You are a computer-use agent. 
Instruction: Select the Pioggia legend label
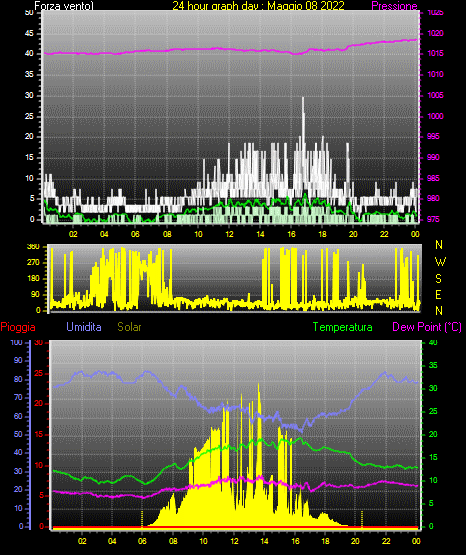[18, 327]
